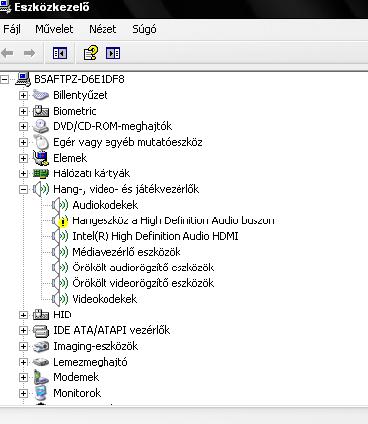This screenshot has height=424, width=368.
Task: Expand the Monitorok category
Action: pos(23,393)
